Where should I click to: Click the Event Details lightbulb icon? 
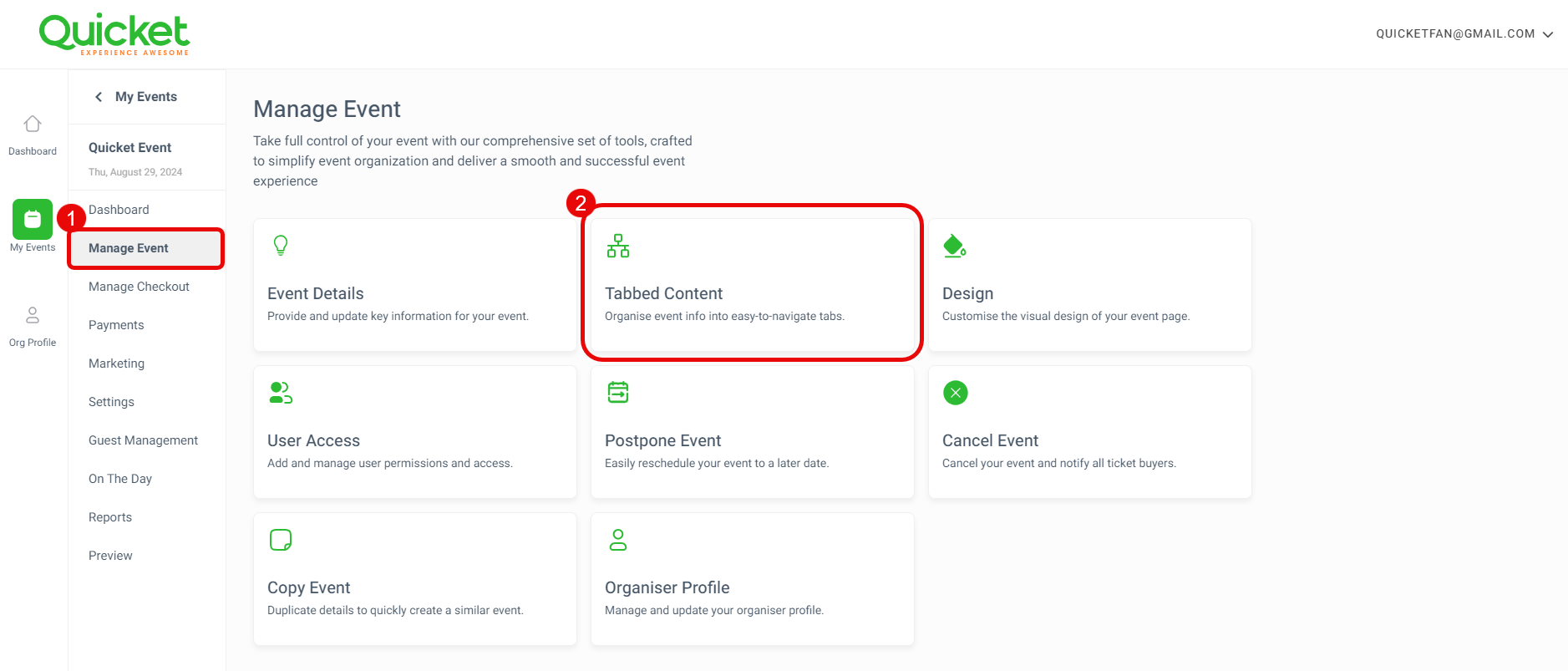point(281,245)
